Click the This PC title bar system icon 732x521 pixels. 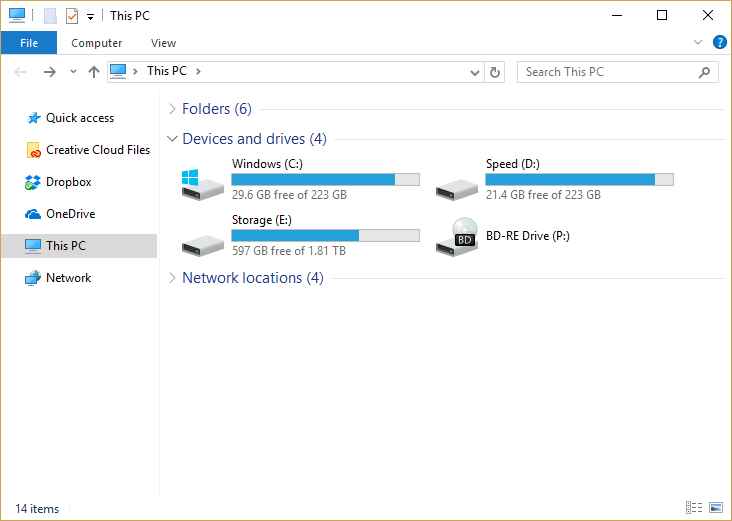coord(17,15)
